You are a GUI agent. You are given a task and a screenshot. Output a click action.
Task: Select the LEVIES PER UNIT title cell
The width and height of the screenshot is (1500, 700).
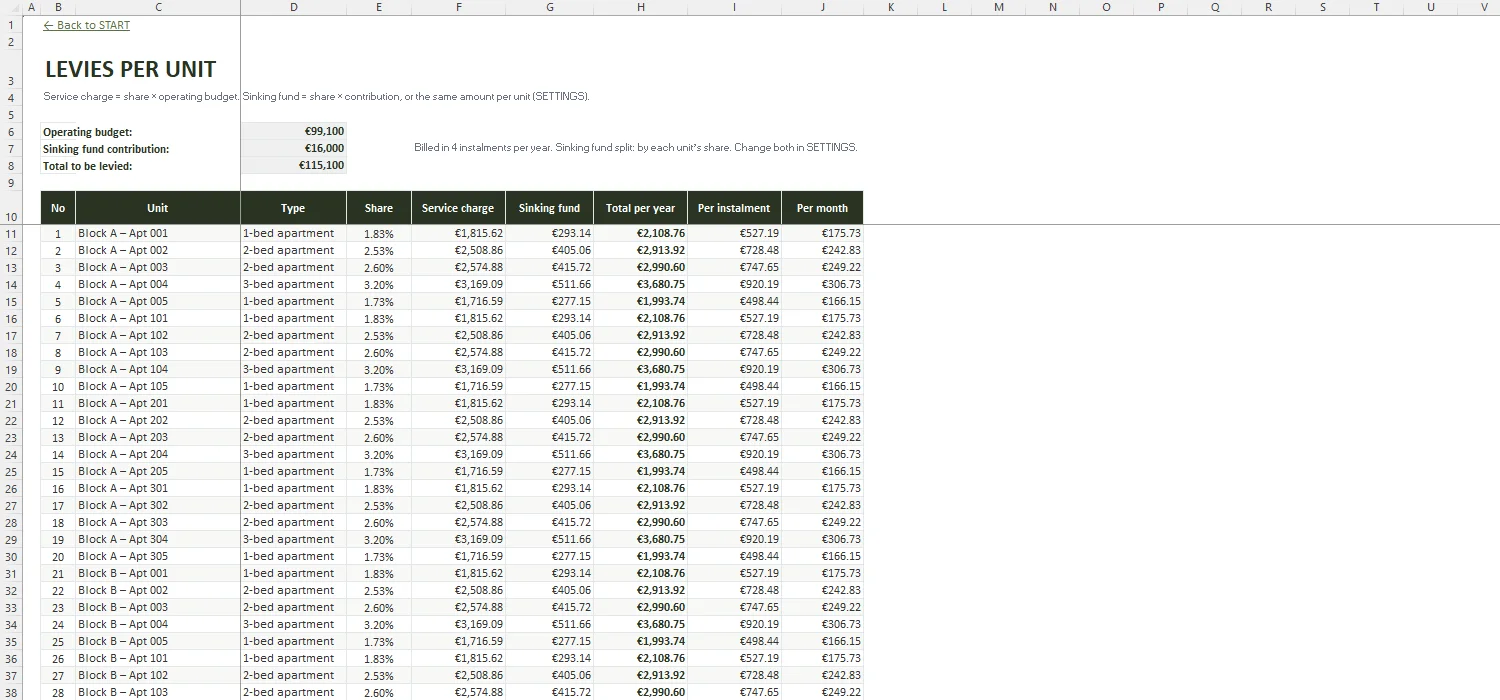(x=130, y=69)
